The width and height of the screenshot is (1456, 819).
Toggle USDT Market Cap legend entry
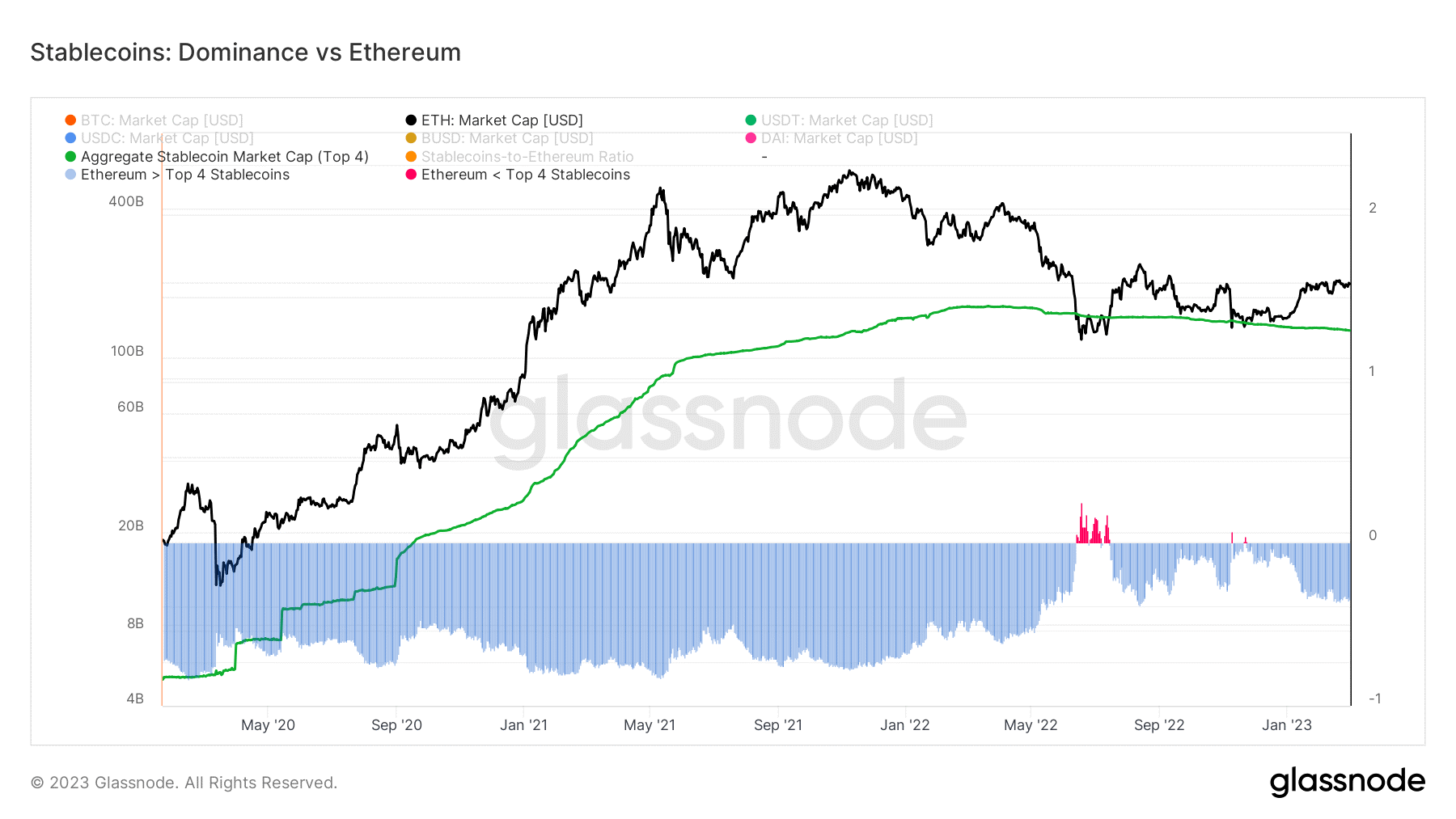tap(839, 120)
